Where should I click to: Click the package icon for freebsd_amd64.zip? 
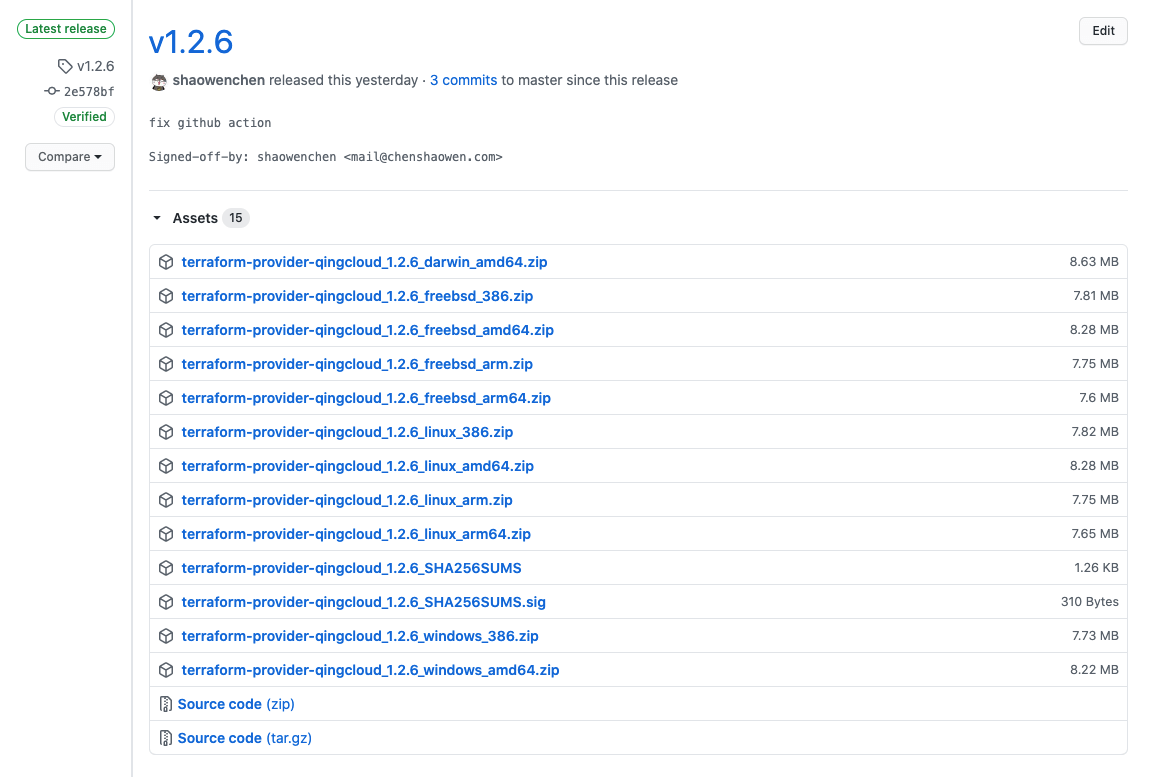[x=166, y=330]
